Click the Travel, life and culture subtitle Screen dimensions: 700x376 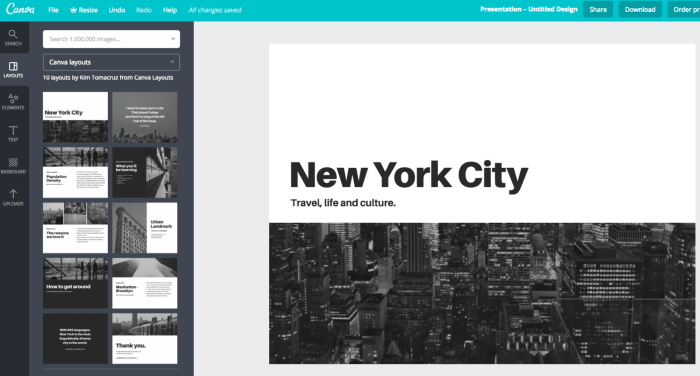click(x=343, y=203)
